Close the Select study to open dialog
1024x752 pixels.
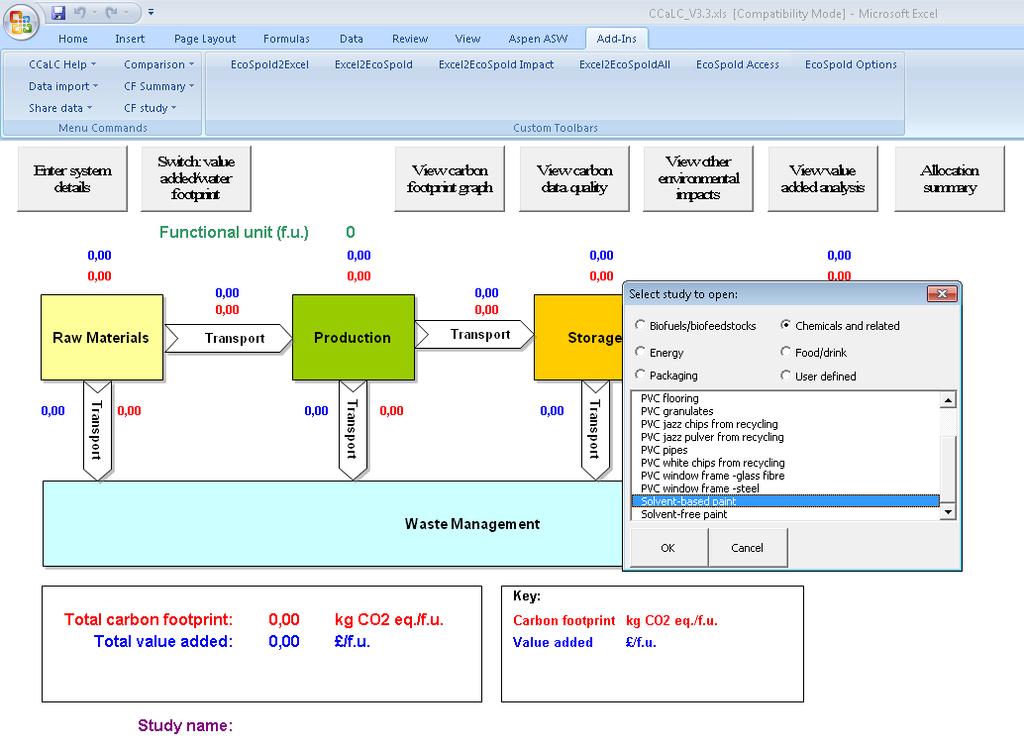pos(942,294)
